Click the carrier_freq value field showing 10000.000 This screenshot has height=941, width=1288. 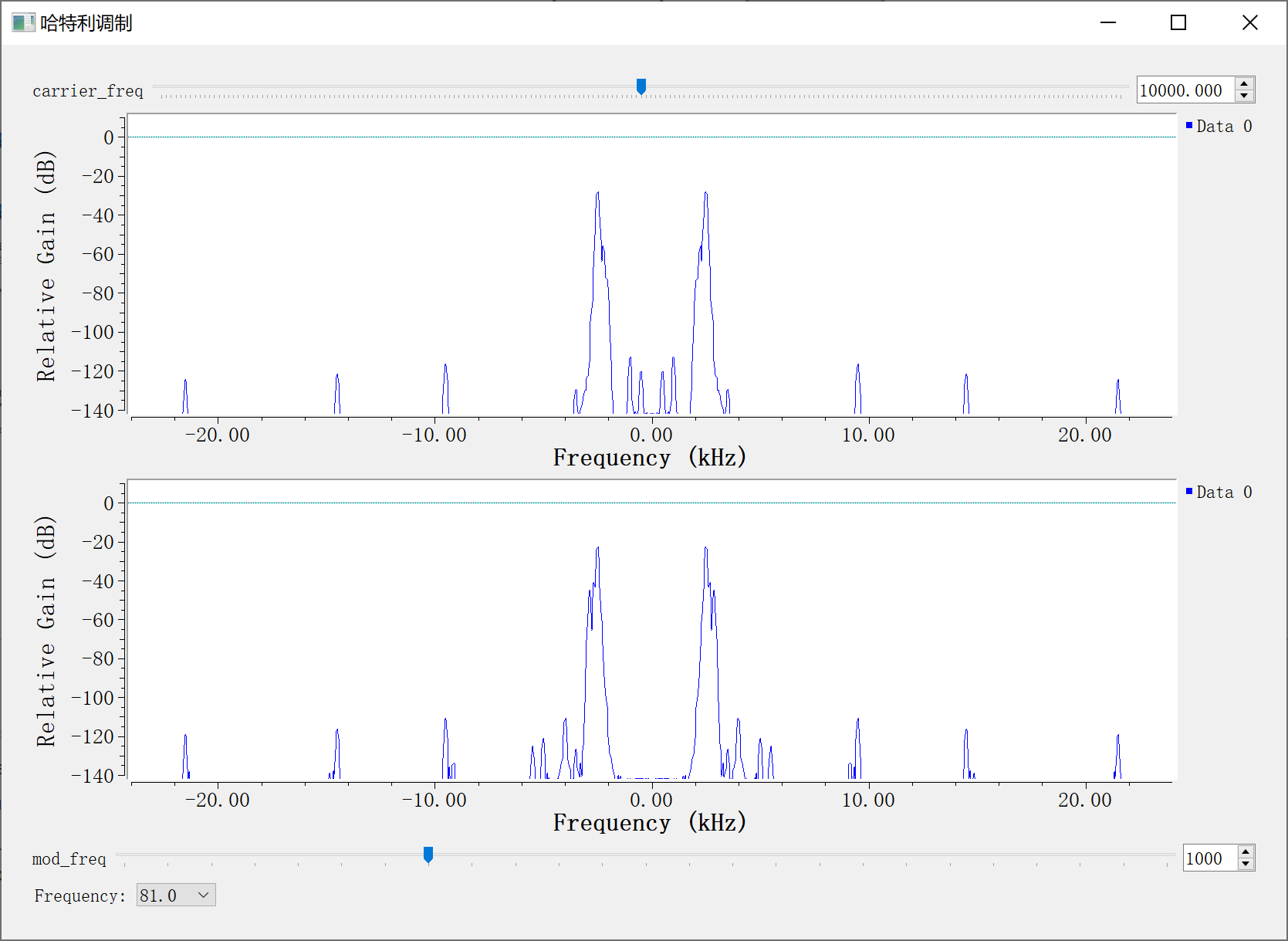[1184, 90]
